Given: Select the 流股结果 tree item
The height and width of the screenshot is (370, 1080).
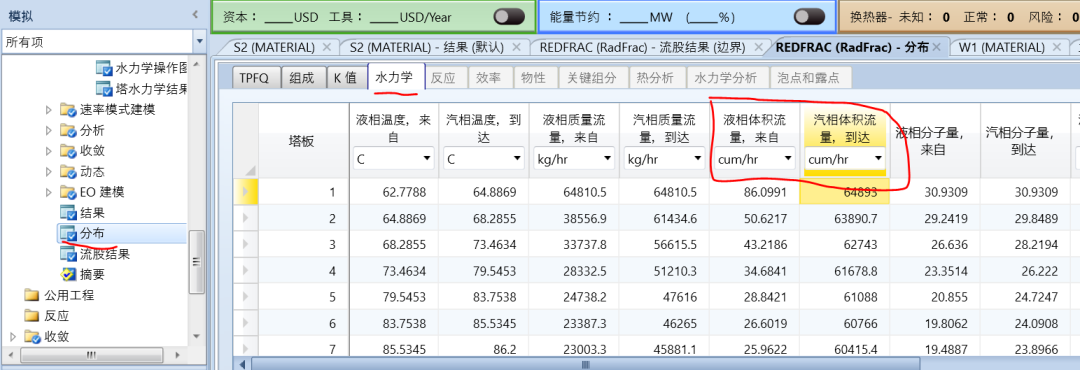Looking at the screenshot, I should tap(105, 254).
